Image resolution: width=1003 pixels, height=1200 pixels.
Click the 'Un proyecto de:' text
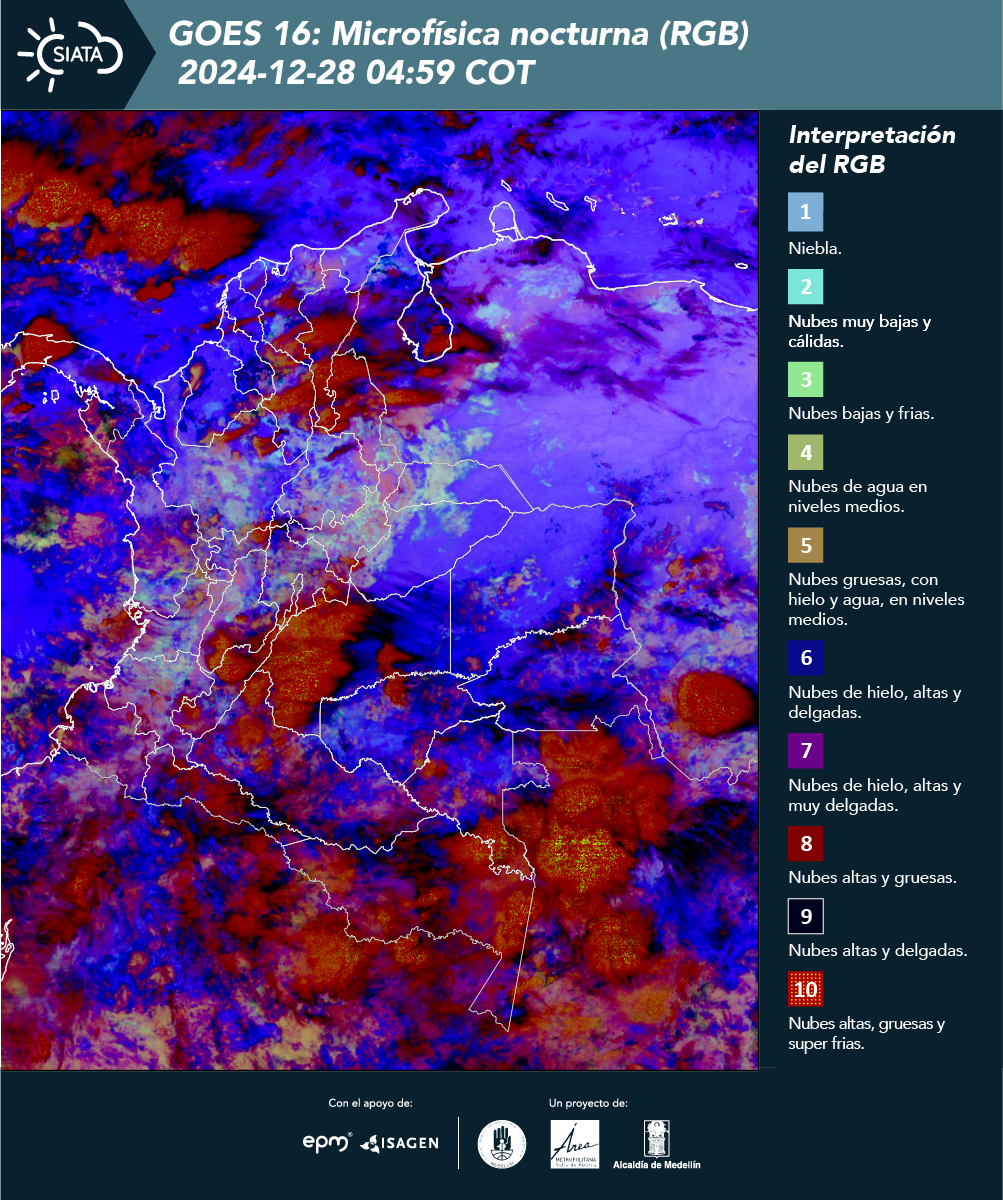(588, 1103)
